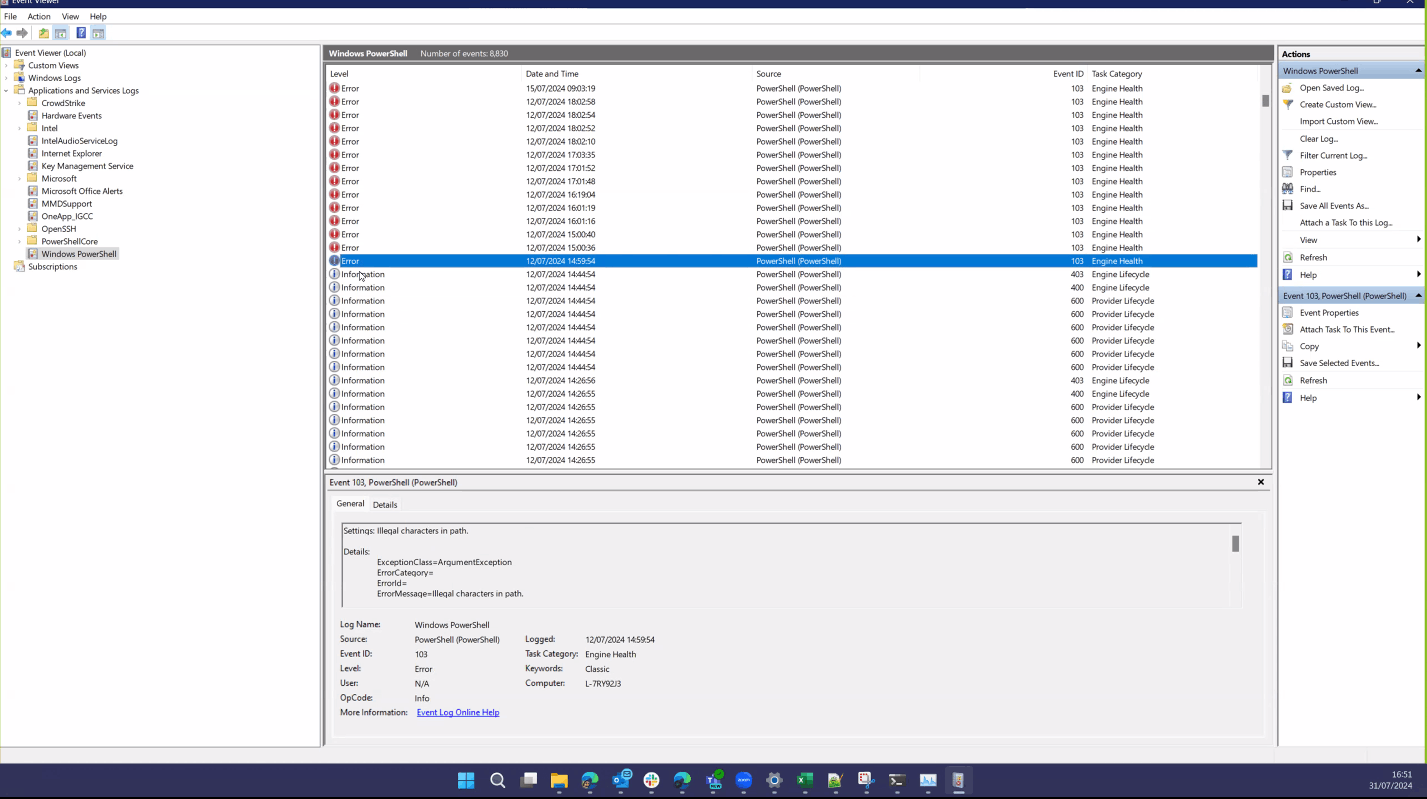
Task: Select the PowerShellCore tree item
Action: (70, 241)
